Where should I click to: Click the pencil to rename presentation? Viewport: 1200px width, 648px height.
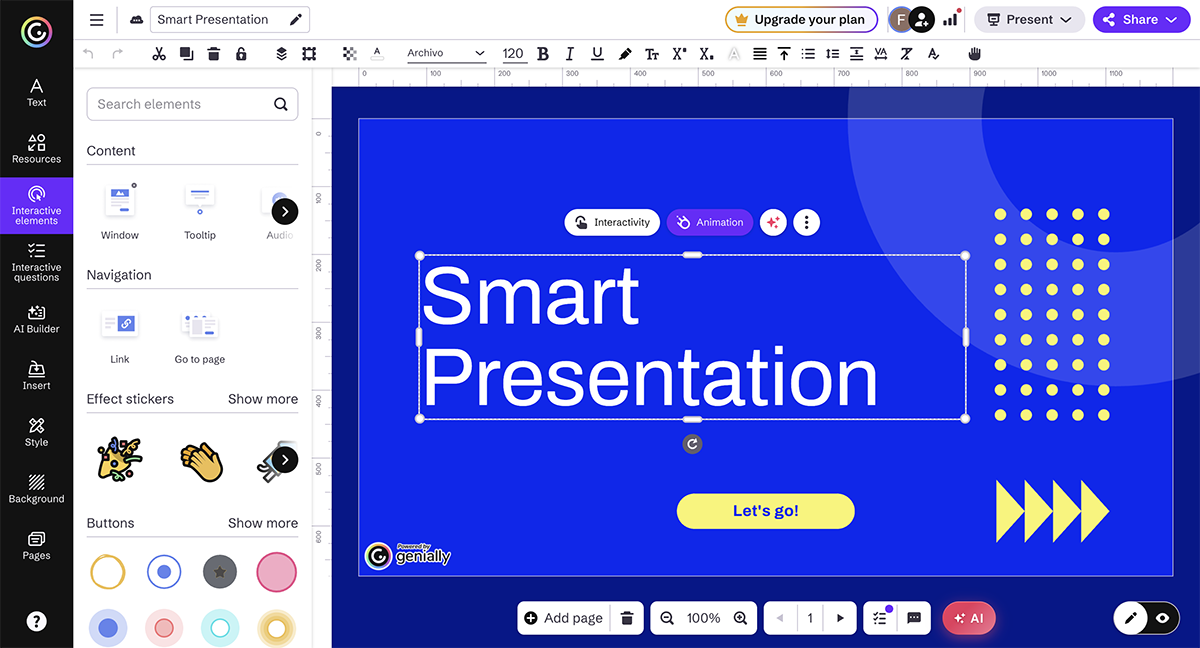tap(295, 19)
